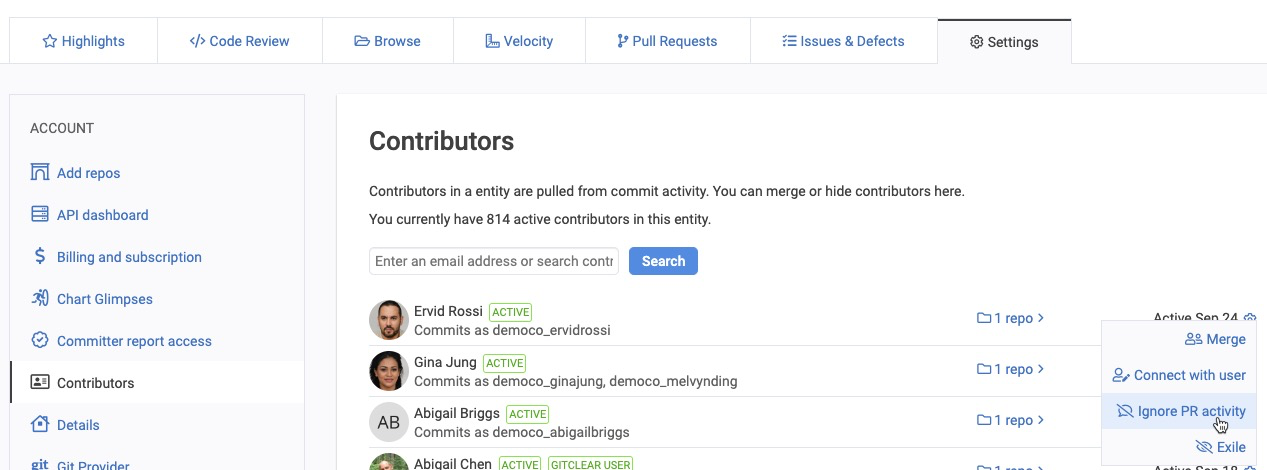Screen dimensions: 1267x470
Task: Expand Ervid Rossi's 1 repo list
Action: pyautogui.click(x=1010, y=318)
